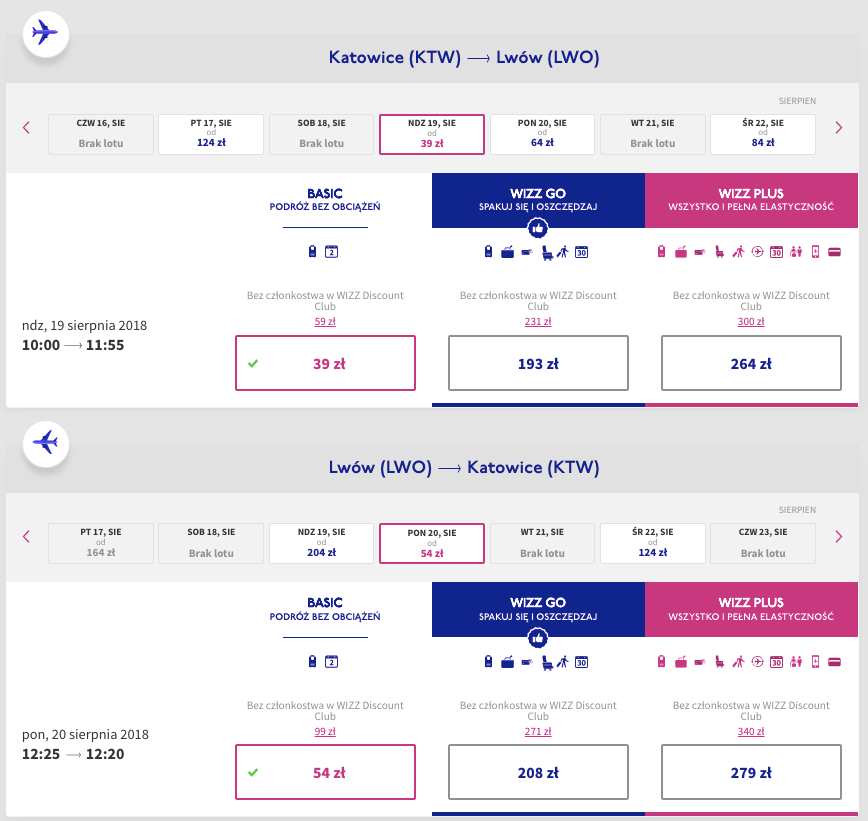Open the 99 zł non-member price link

point(325,731)
